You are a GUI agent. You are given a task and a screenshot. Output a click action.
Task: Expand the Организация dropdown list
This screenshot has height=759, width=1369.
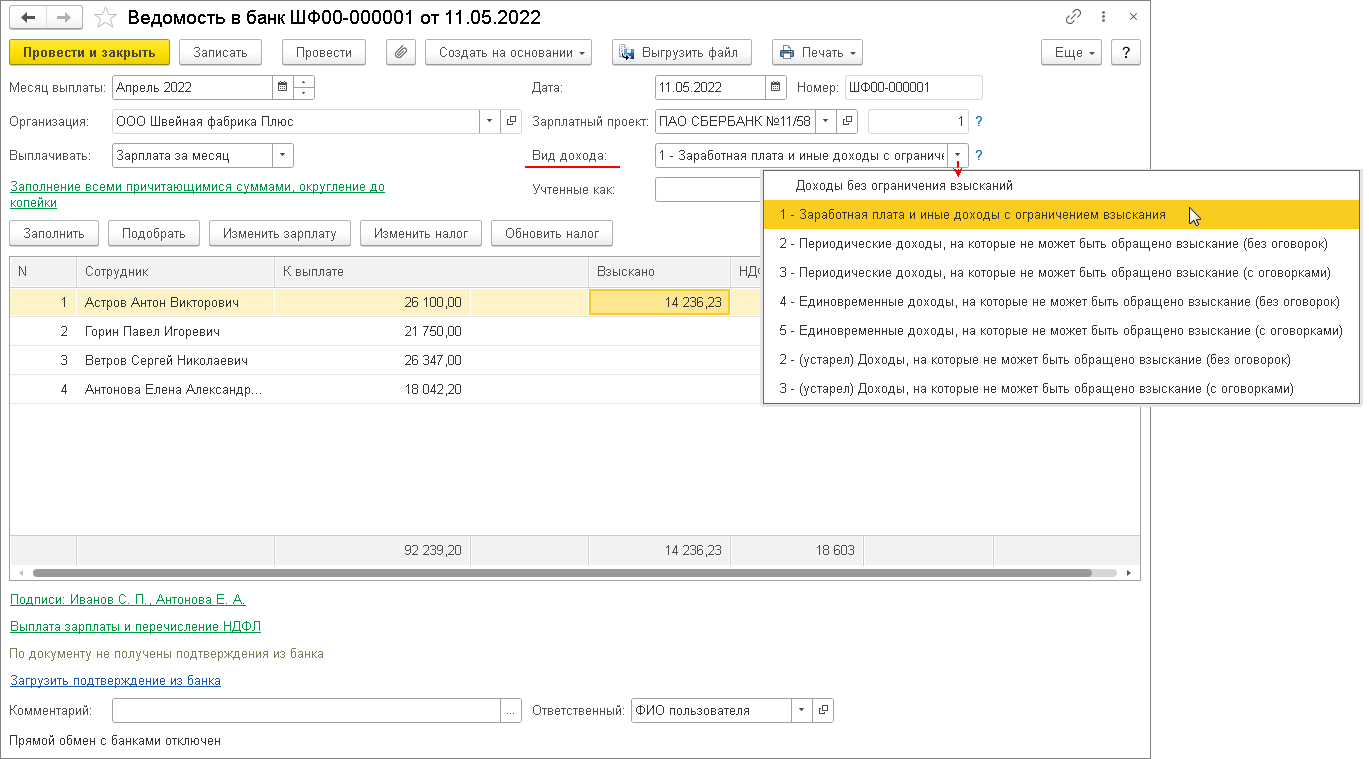pos(490,122)
